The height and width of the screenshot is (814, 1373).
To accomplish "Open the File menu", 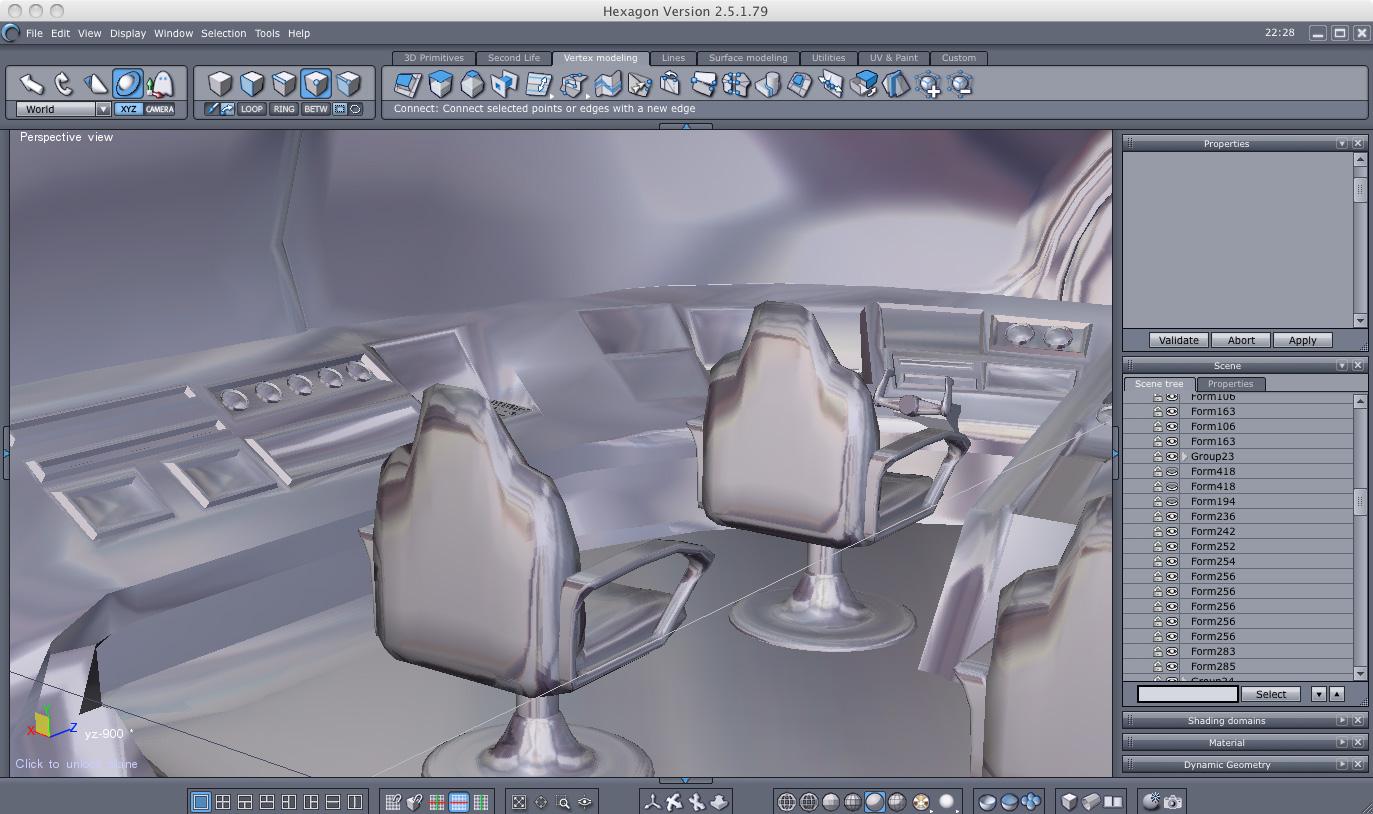I will point(34,33).
